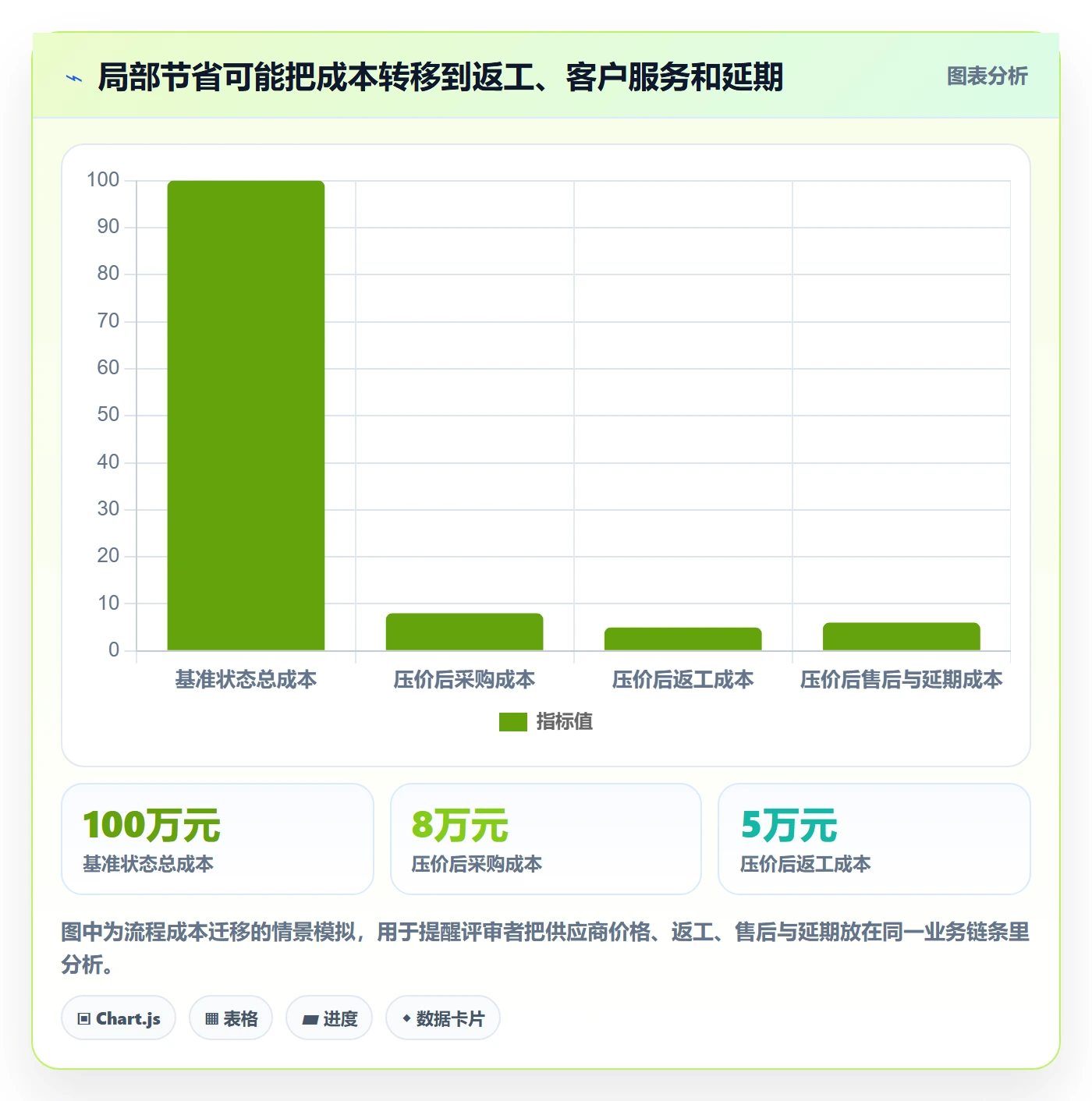The height and width of the screenshot is (1101, 1092).
Task: Select the 数据卡片 tag chip
Action: click(x=443, y=1018)
